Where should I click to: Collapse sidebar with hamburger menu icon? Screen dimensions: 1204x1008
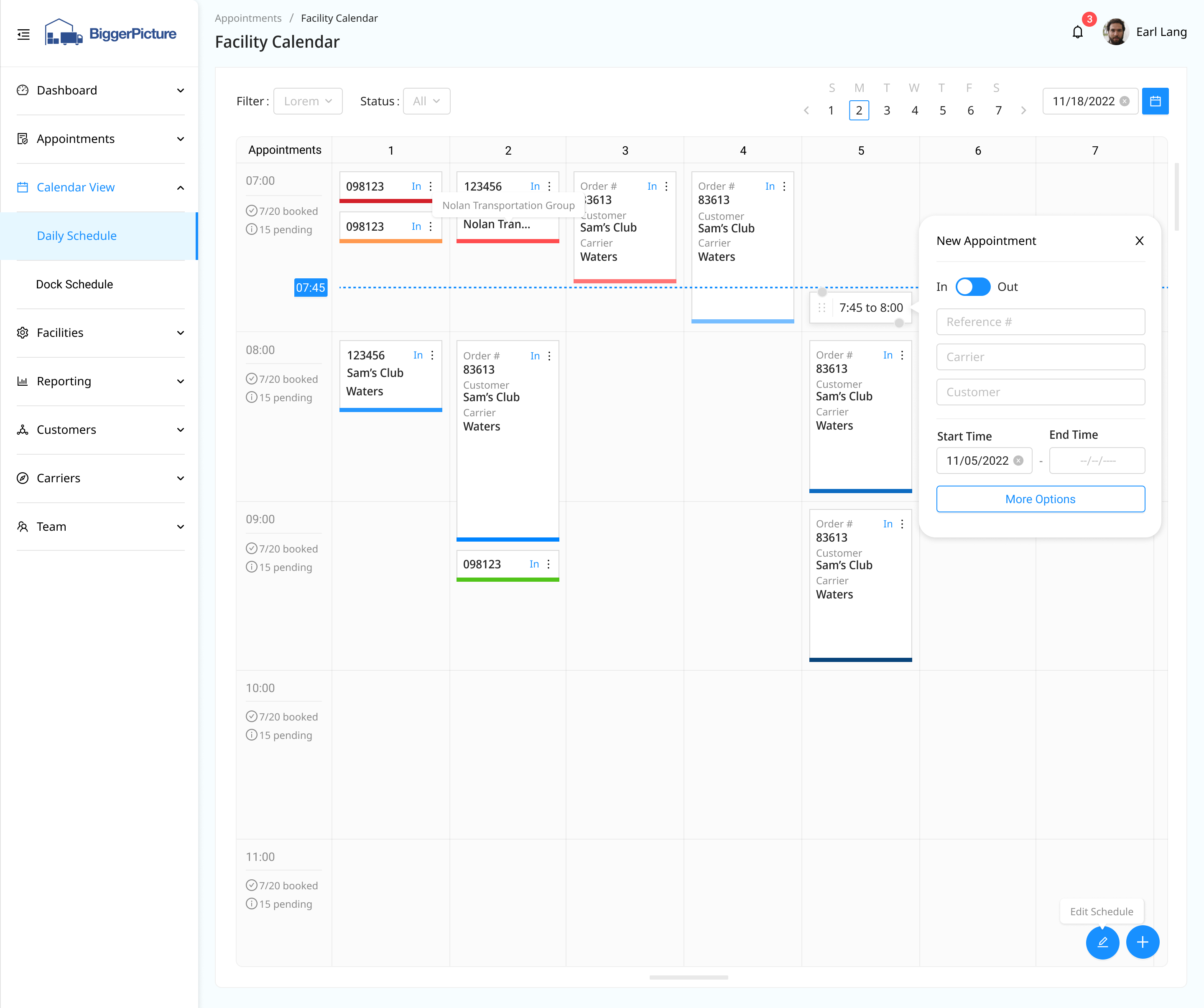[x=23, y=34]
